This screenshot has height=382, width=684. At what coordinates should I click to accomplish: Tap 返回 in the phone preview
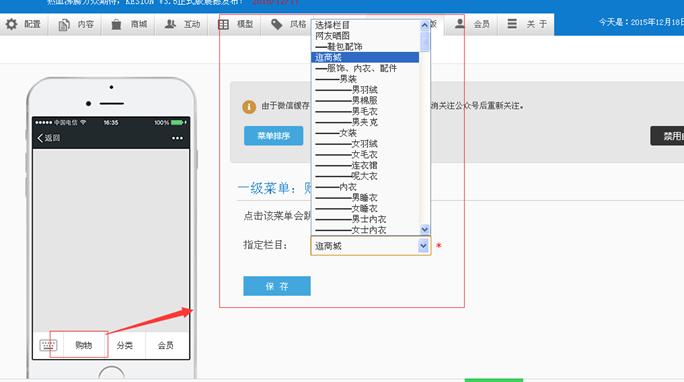pyautogui.click(x=49, y=138)
